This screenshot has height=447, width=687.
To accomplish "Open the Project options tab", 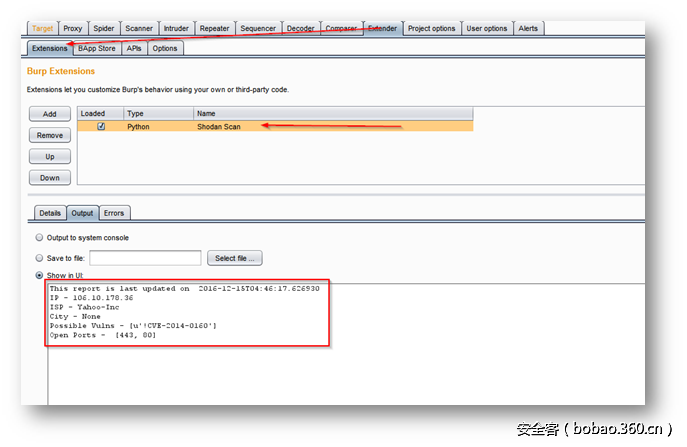I will click(431, 28).
